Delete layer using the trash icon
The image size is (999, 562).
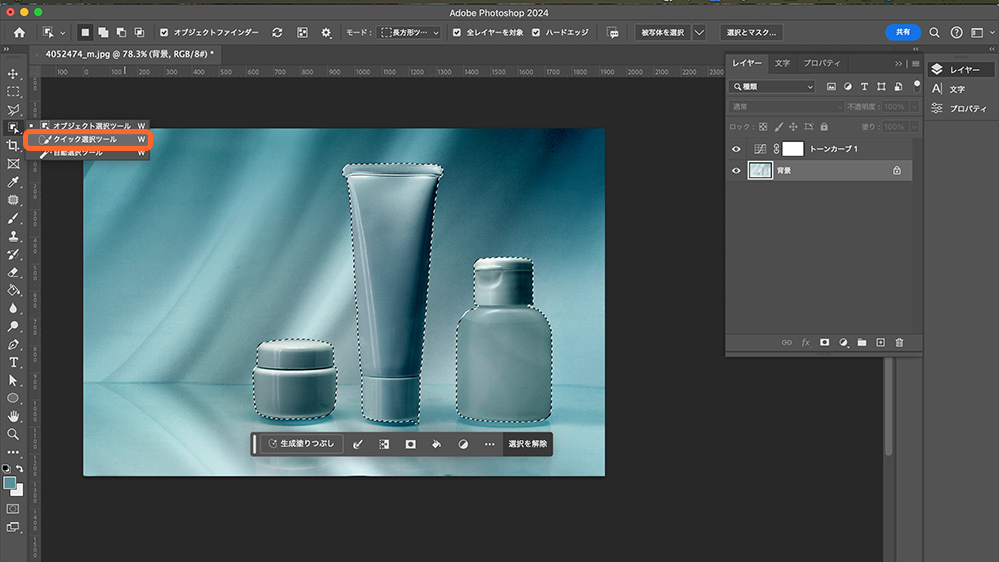pos(899,342)
